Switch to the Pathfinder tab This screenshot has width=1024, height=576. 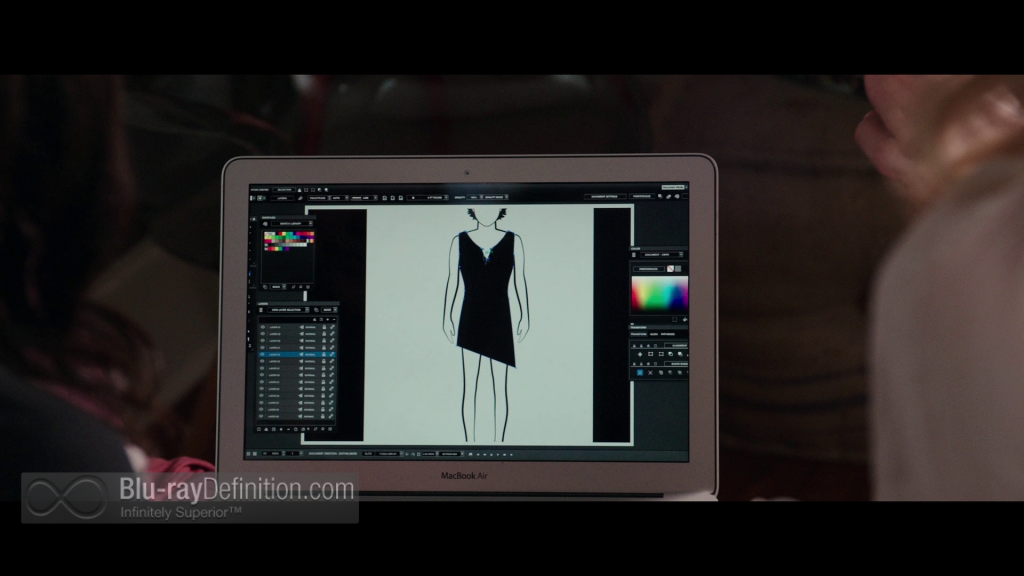668,334
